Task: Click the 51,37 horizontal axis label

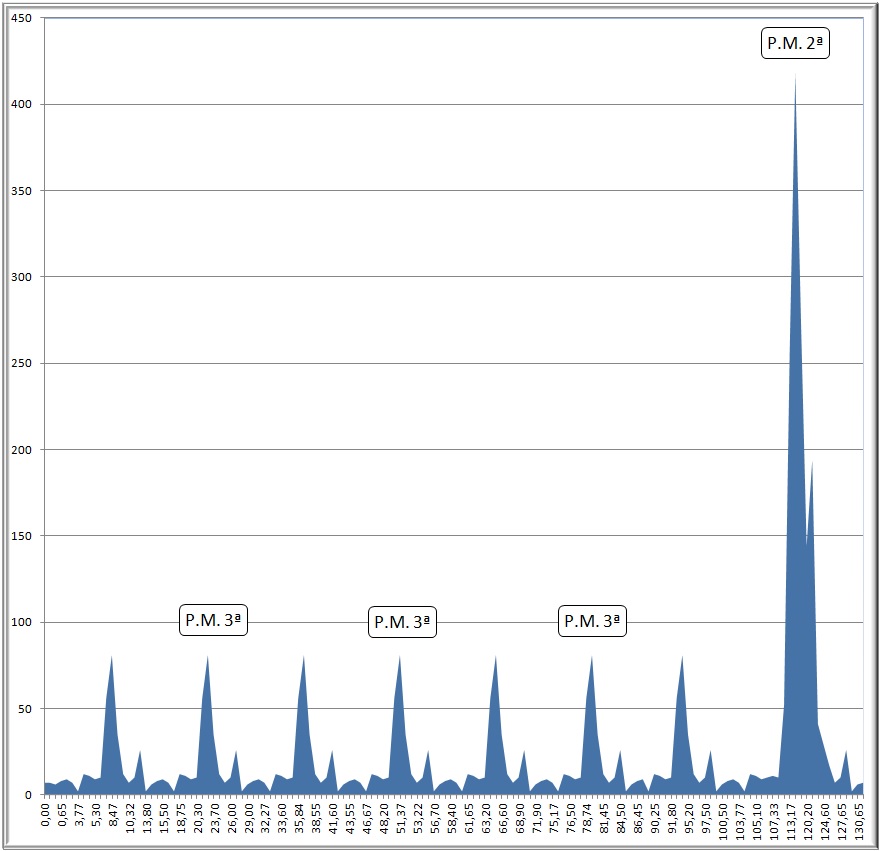Action: (x=402, y=820)
